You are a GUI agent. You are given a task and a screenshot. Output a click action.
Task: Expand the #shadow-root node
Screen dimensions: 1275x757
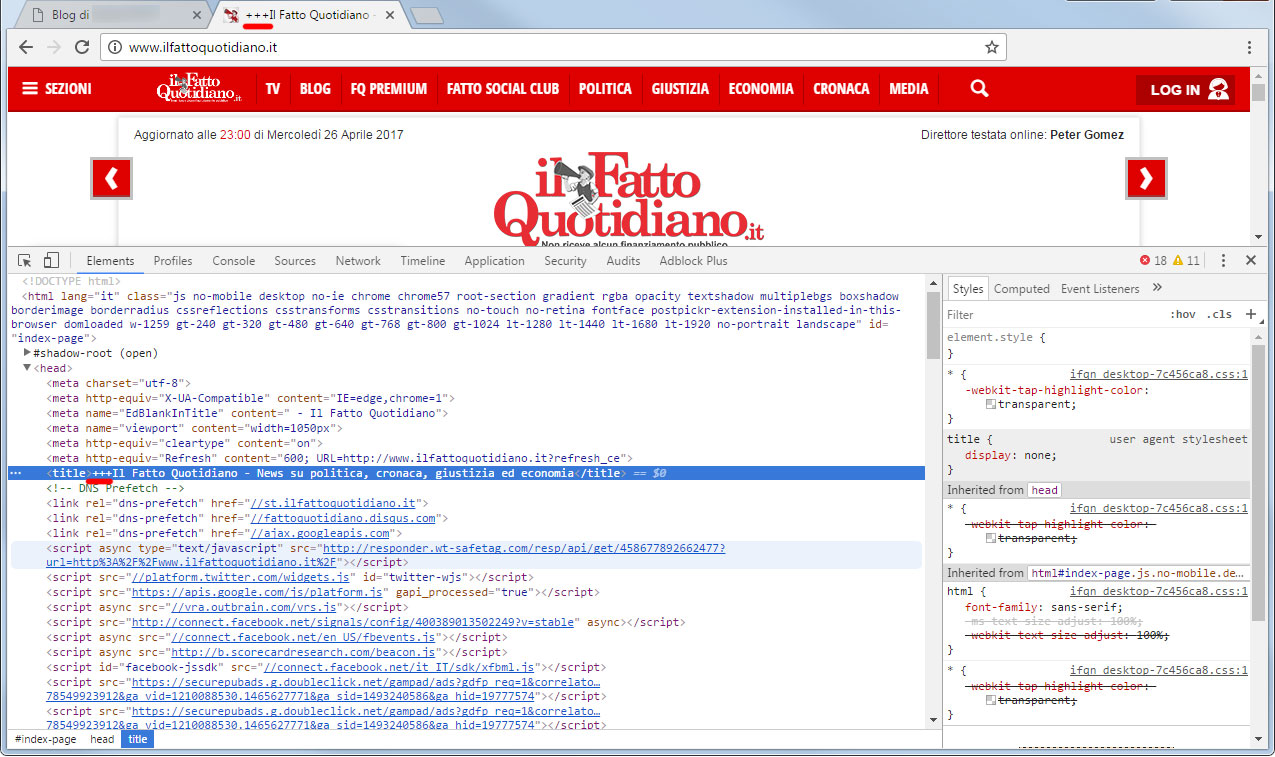tap(28, 354)
